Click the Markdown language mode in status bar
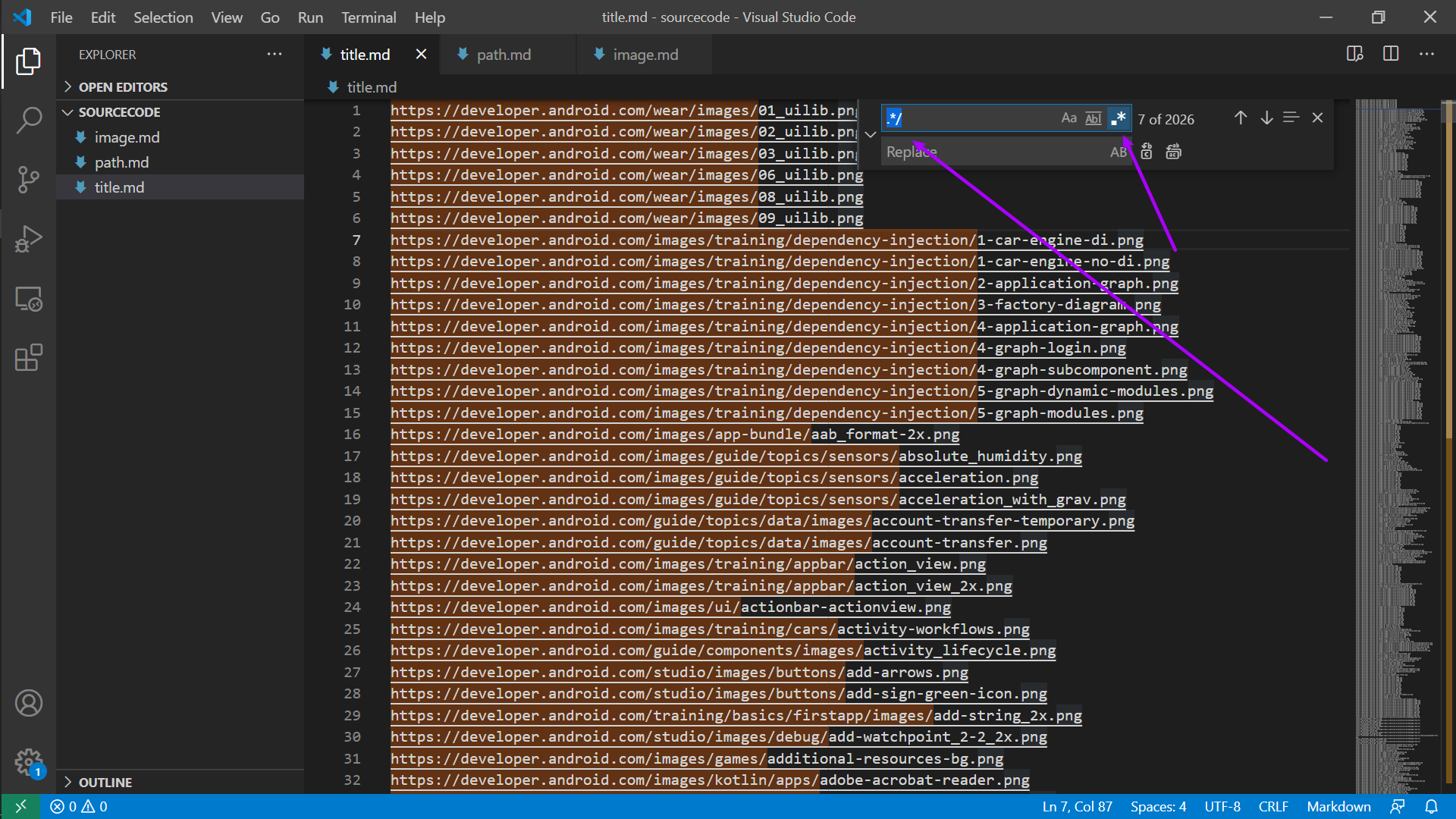 1338,806
